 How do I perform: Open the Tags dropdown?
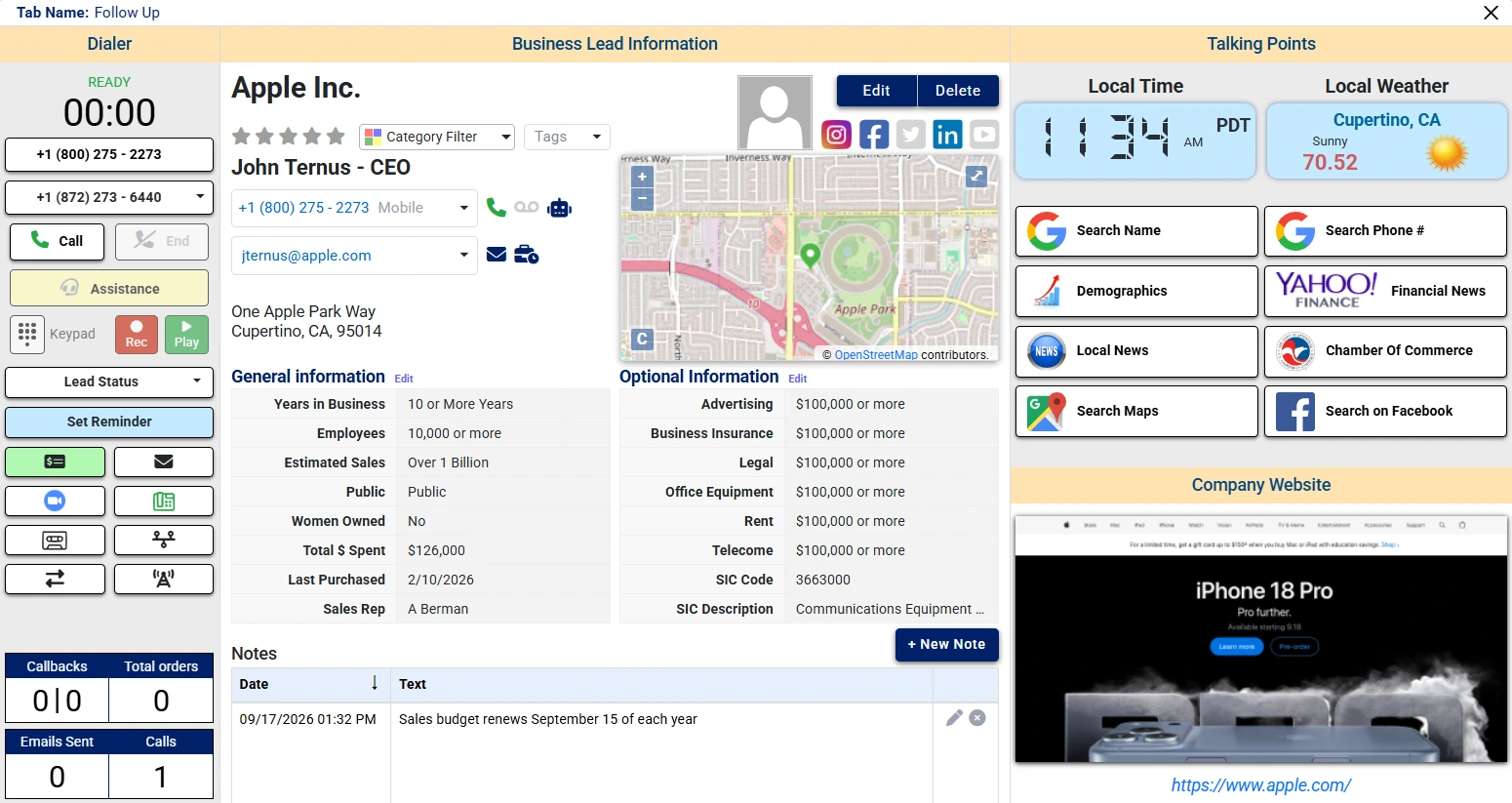point(567,137)
